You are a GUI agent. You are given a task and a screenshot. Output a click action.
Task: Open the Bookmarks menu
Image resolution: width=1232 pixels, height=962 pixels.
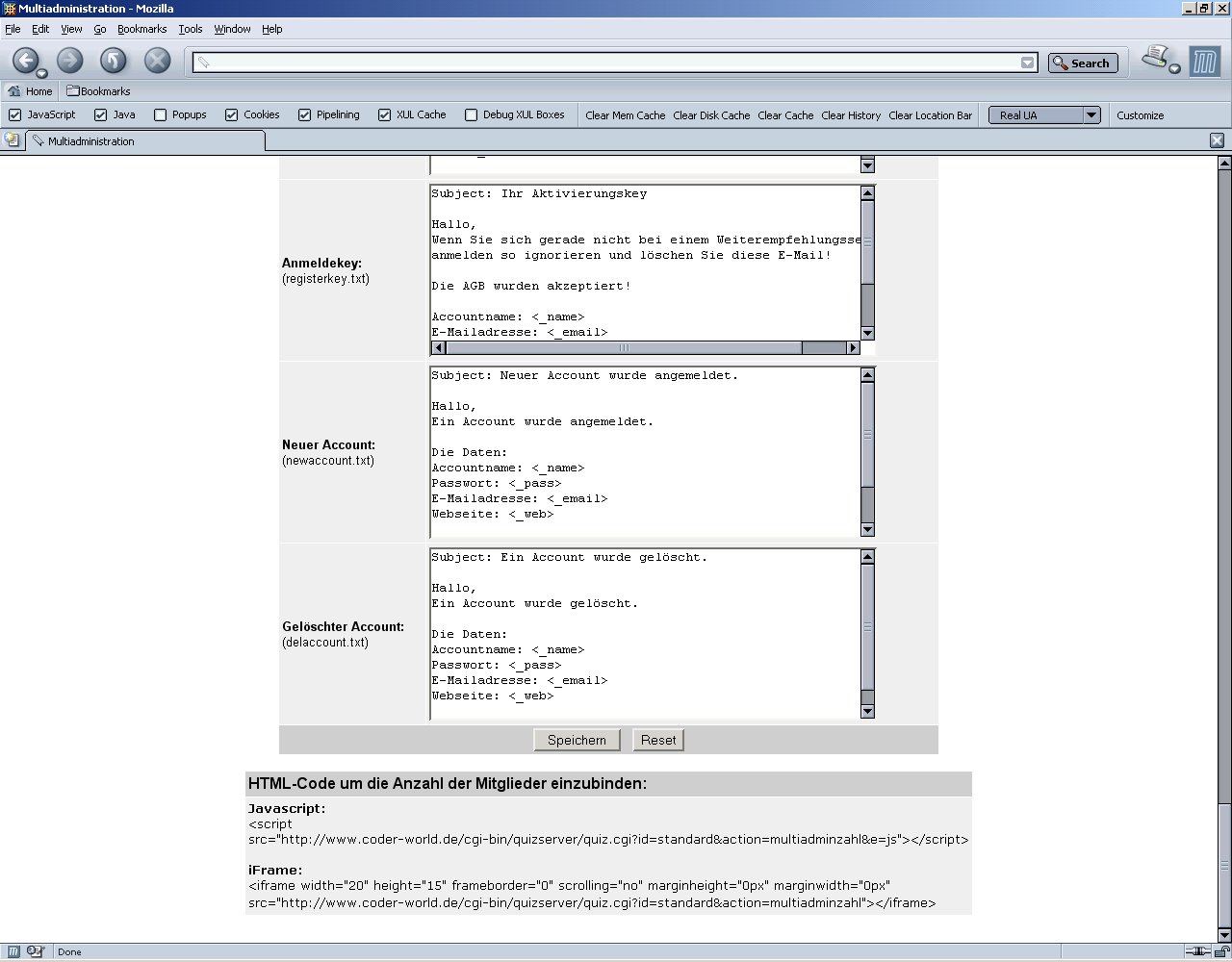click(x=142, y=29)
